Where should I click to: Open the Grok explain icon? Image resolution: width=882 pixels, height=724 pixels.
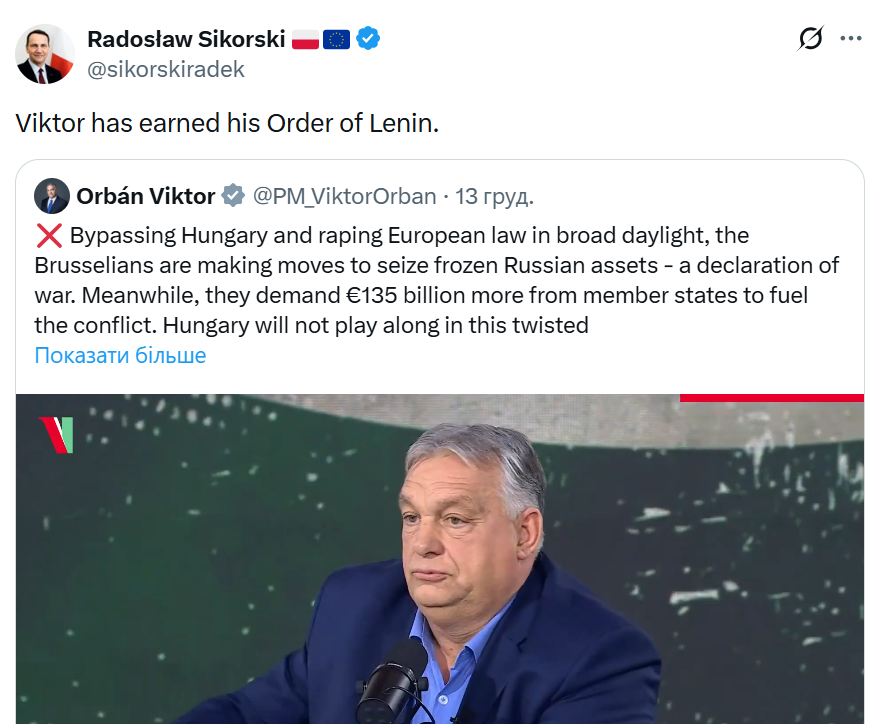point(810,39)
